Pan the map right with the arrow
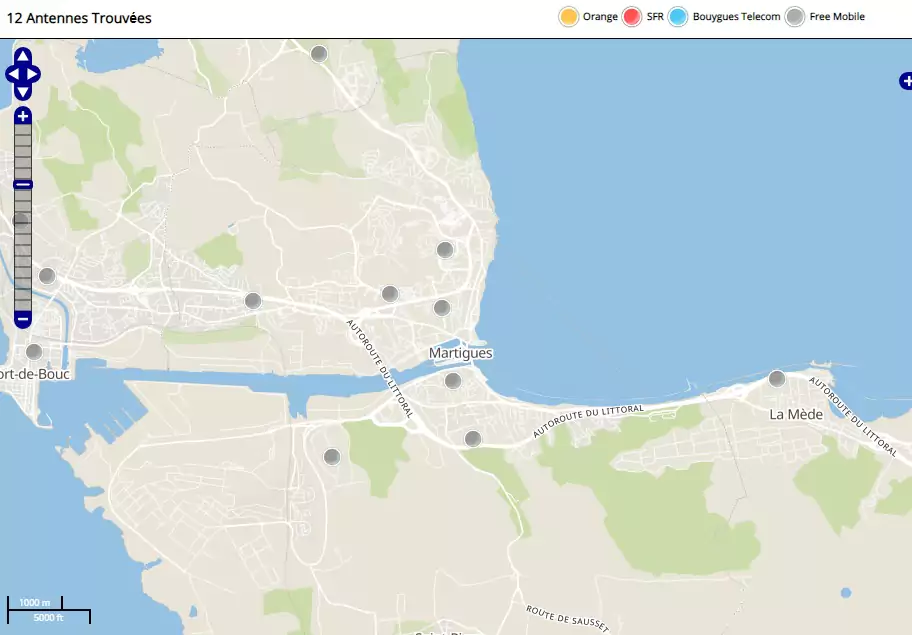The width and height of the screenshot is (912, 635). [x=34, y=74]
